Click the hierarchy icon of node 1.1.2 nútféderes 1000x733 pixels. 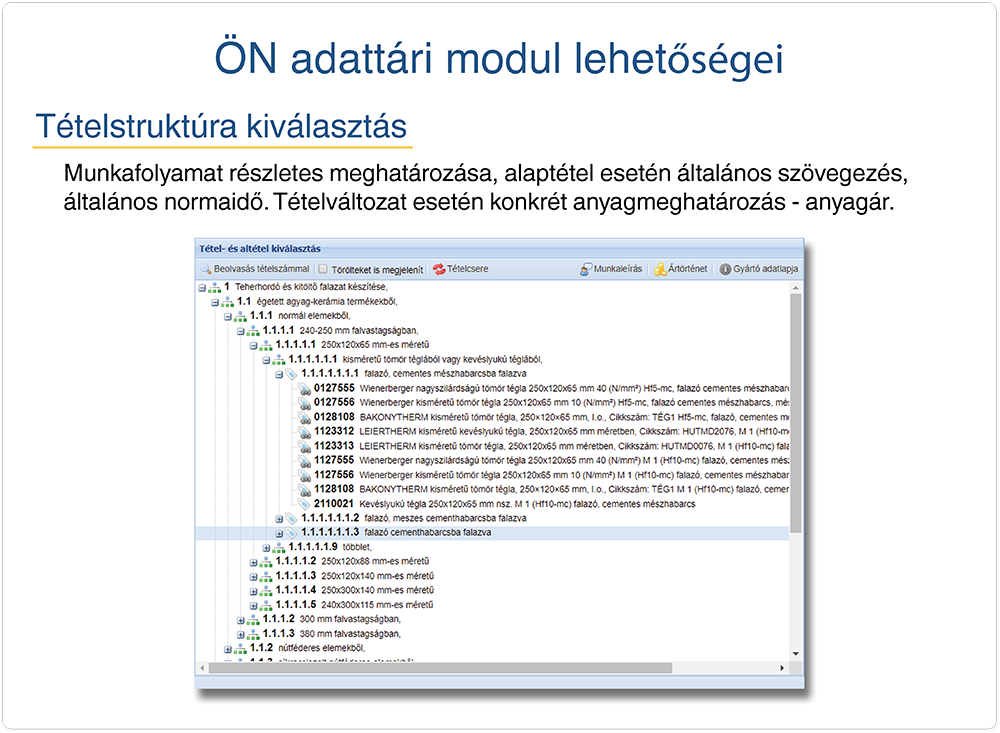pyautogui.click(x=240, y=649)
